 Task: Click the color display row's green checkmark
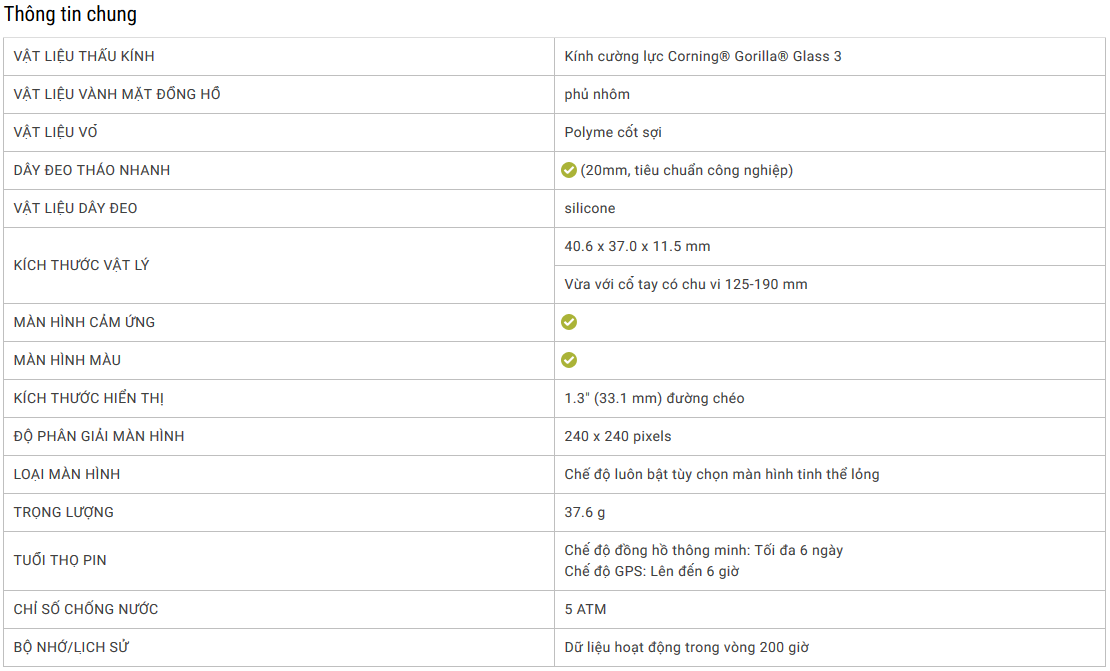(x=569, y=360)
